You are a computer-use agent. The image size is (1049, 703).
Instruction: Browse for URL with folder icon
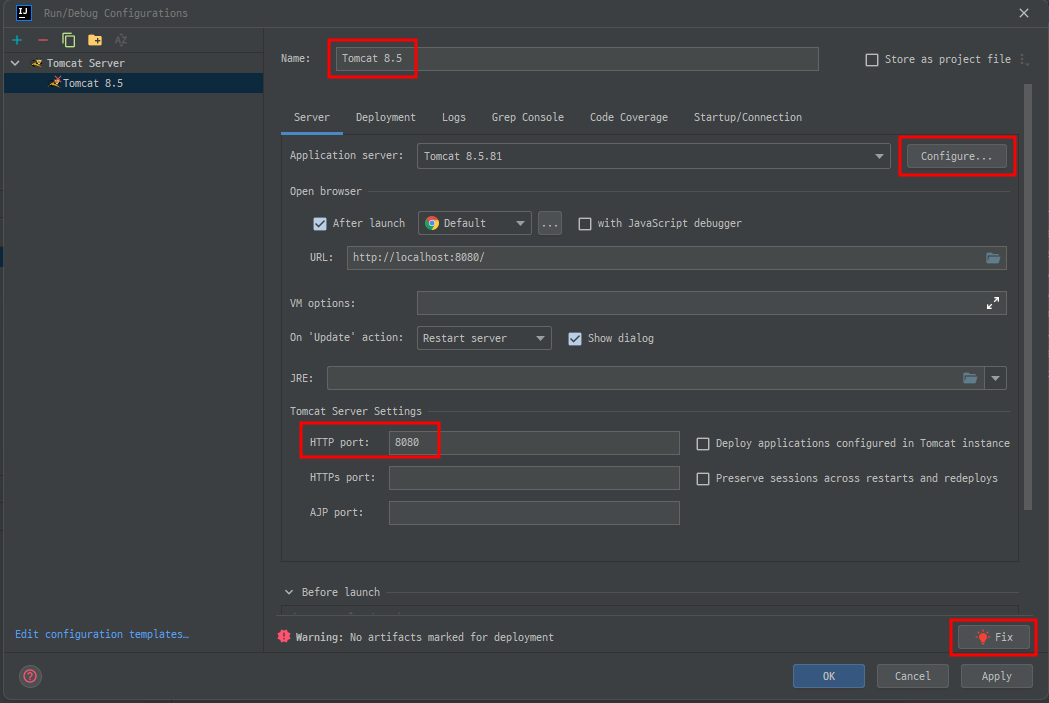tap(993, 258)
